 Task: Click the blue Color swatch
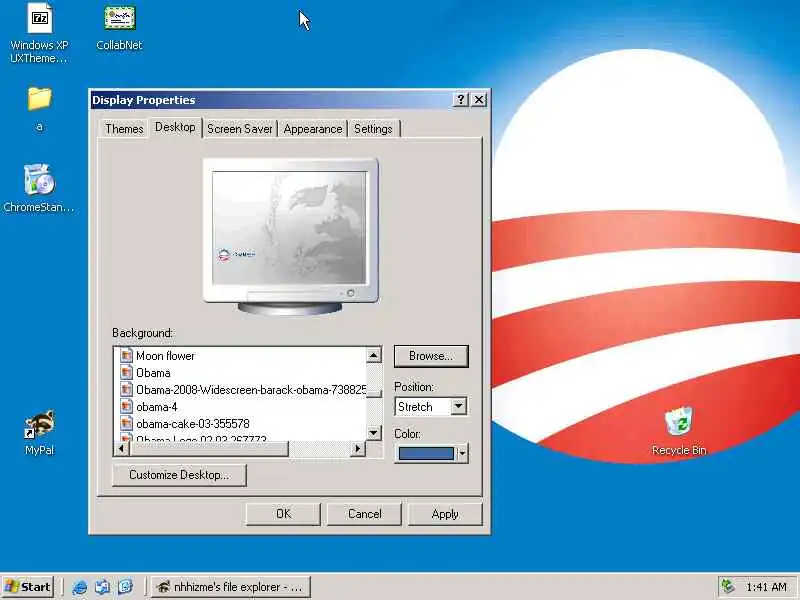(x=426, y=453)
